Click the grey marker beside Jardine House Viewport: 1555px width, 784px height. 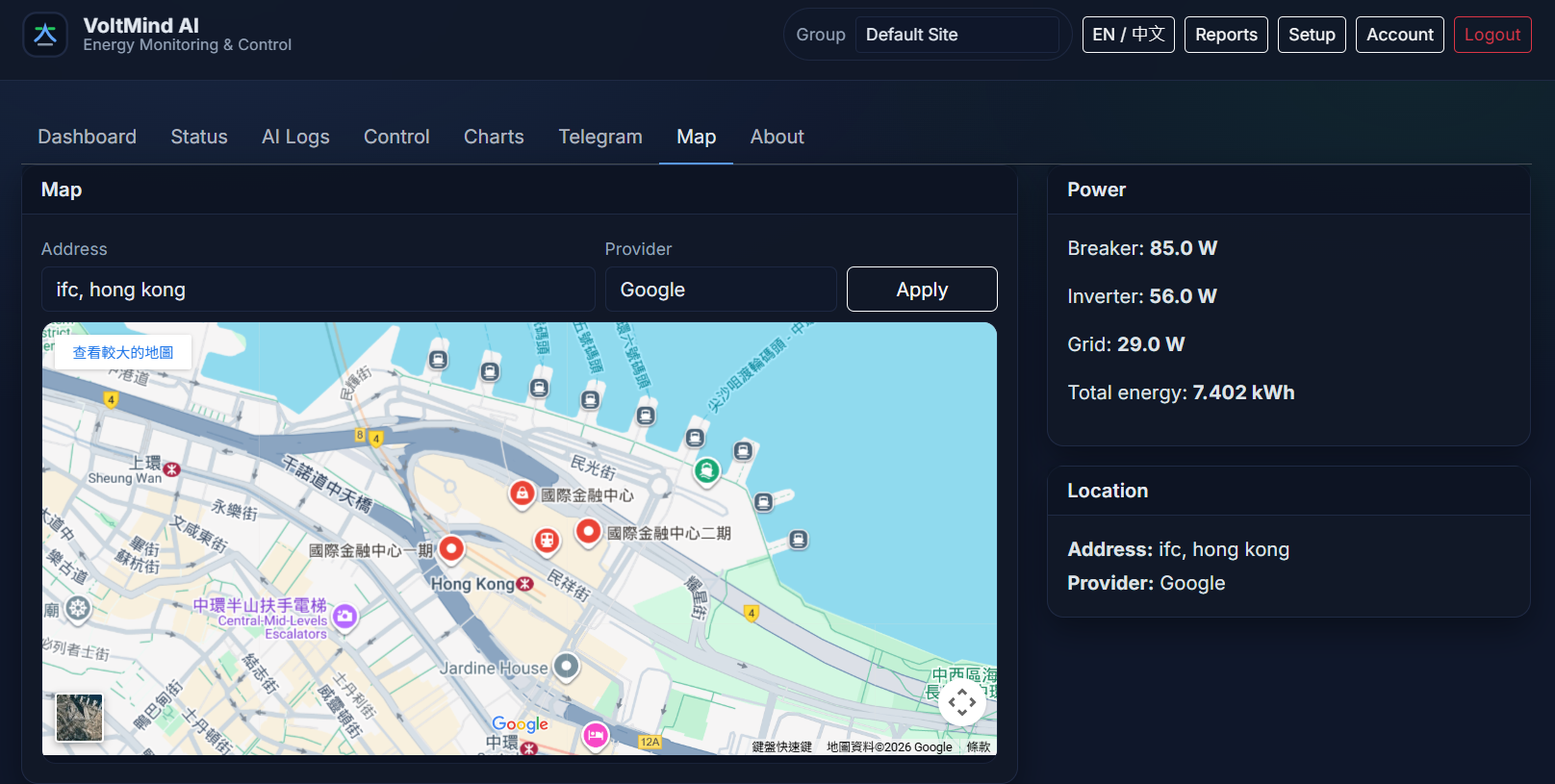point(567,666)
